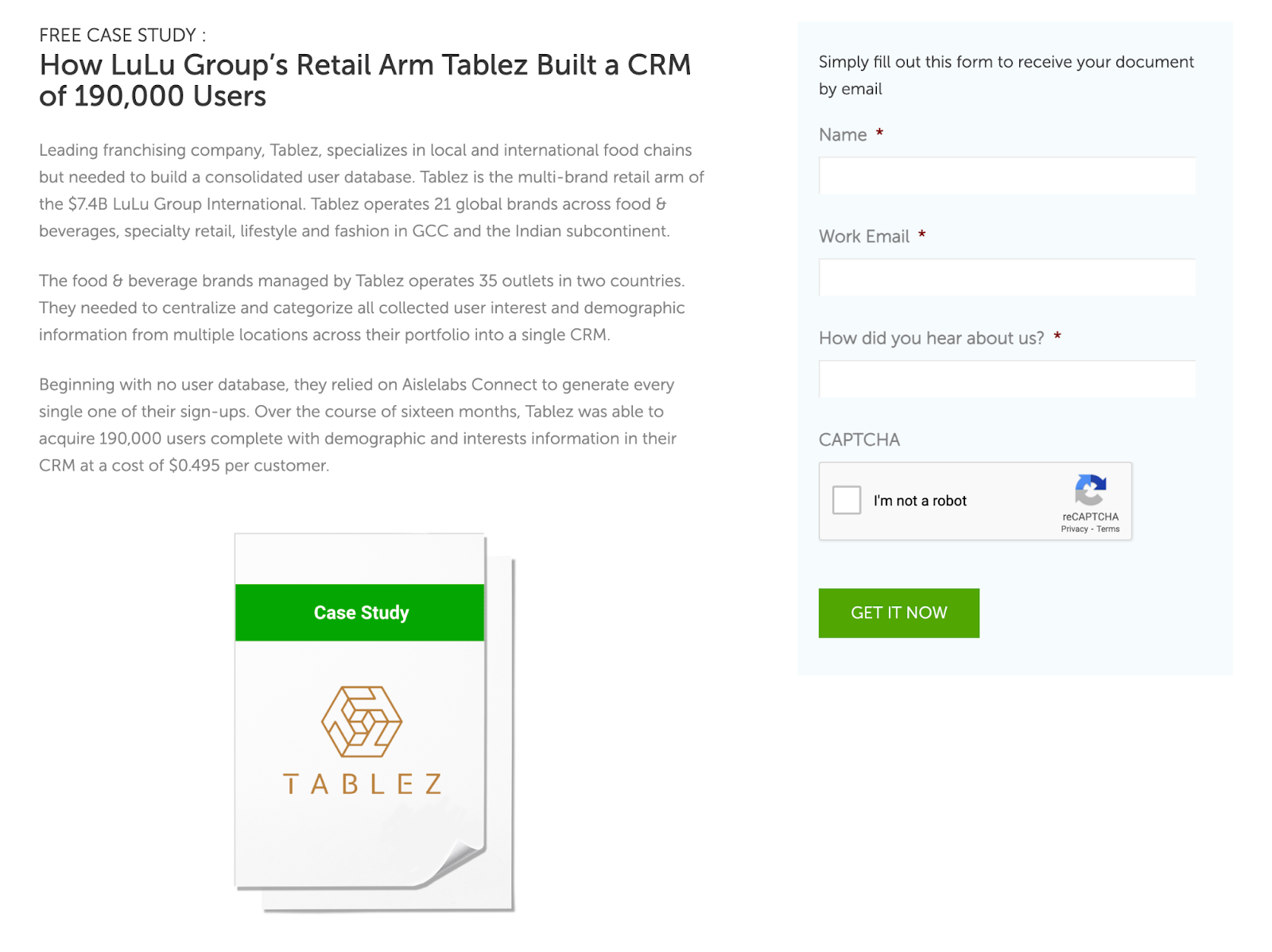
Task: Click the TABLEZ wordmark under the logo
Action: tap(360, 782)
